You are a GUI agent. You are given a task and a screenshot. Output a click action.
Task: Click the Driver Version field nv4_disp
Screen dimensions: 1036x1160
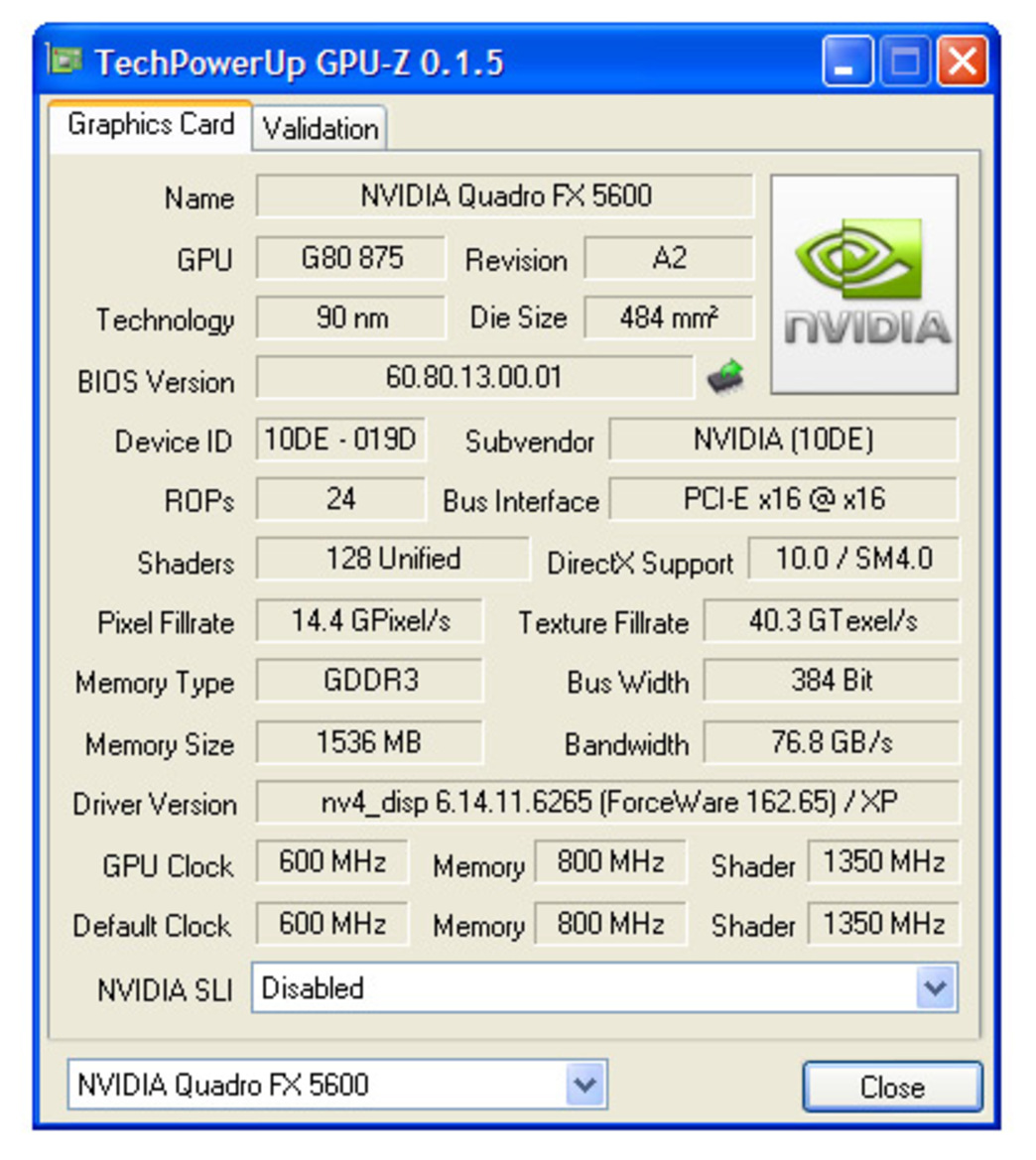pyautogui.click(x=608, y=802)
